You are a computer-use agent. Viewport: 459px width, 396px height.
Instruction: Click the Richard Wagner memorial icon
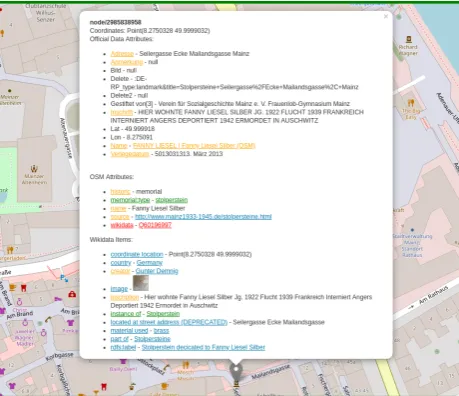(409, 39)
